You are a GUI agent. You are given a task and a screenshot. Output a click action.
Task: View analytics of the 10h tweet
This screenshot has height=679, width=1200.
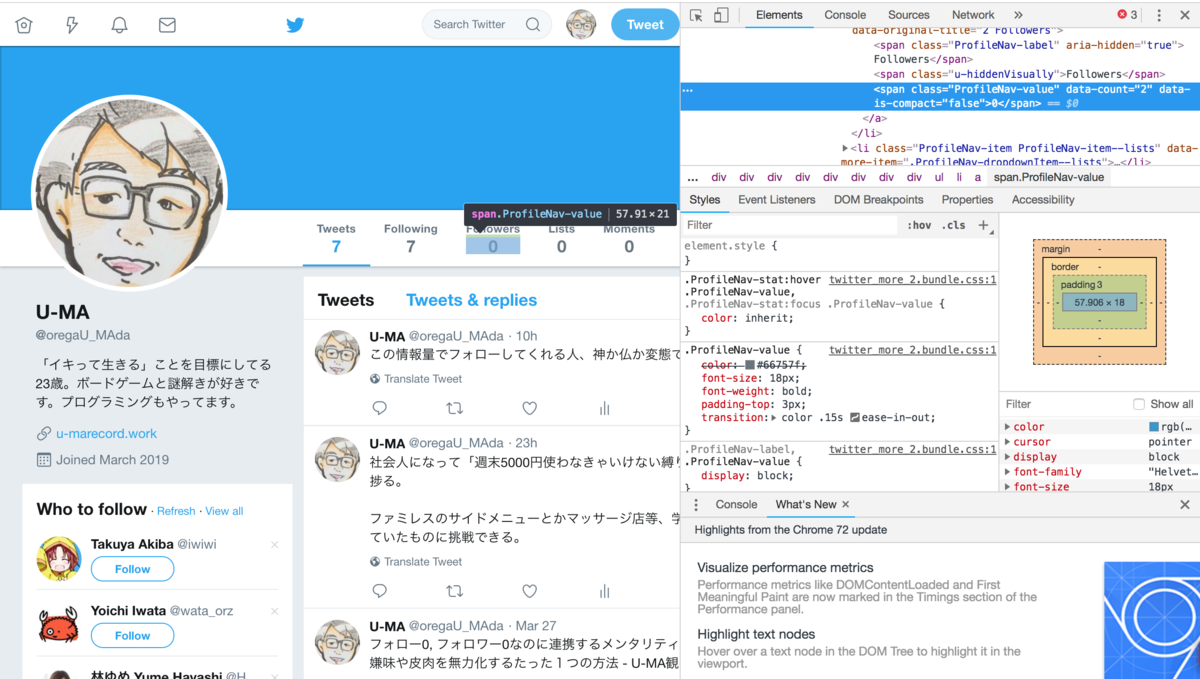pos(604,408)
